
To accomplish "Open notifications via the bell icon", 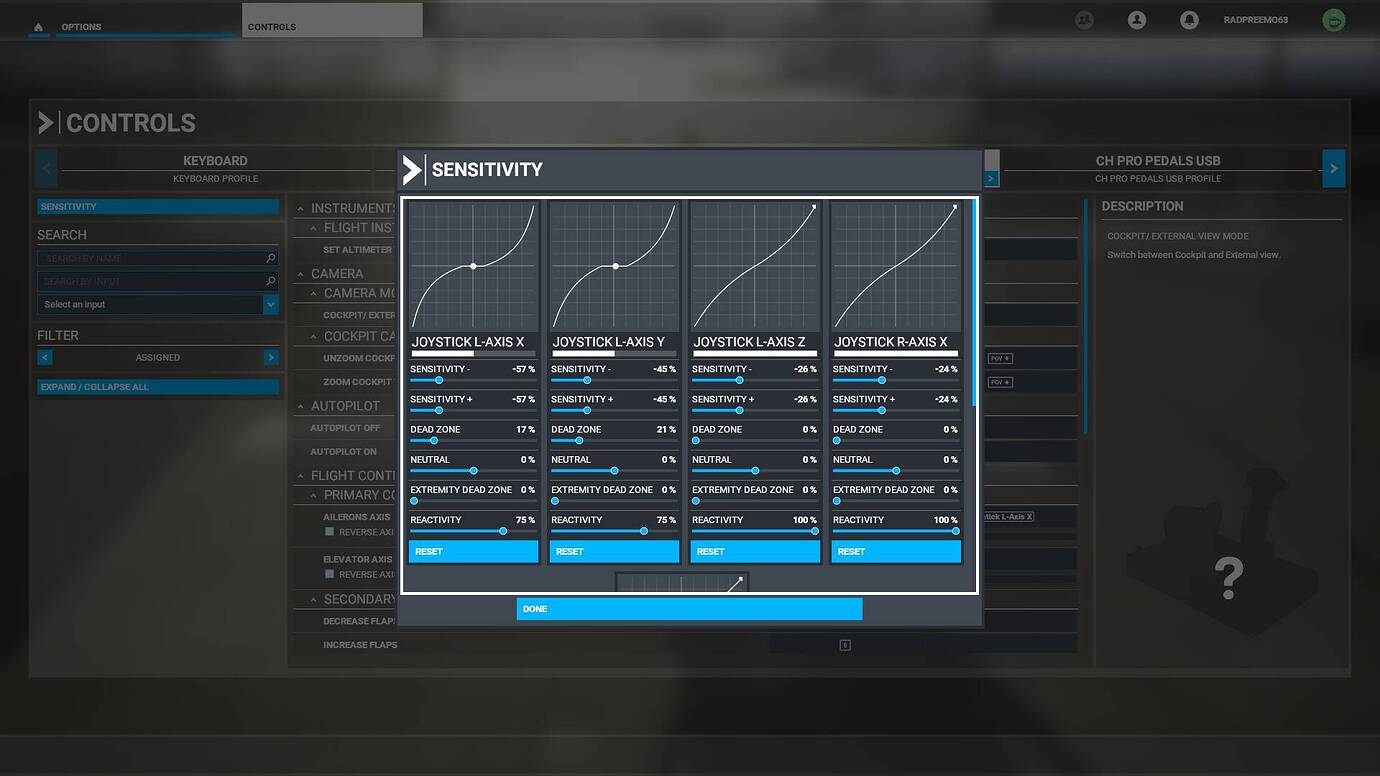I will pyautogui.click(x=1189, y=19).
